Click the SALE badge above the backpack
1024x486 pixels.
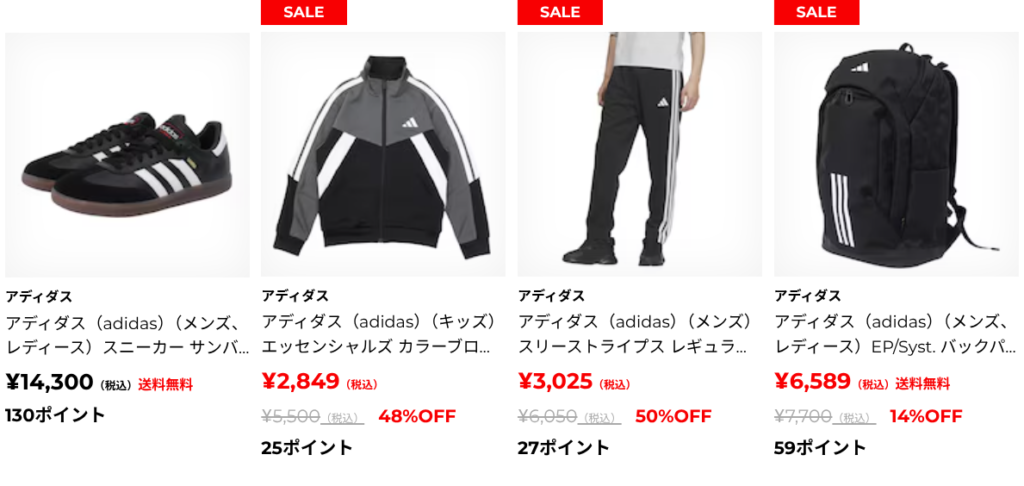click(x=817, y=12)
